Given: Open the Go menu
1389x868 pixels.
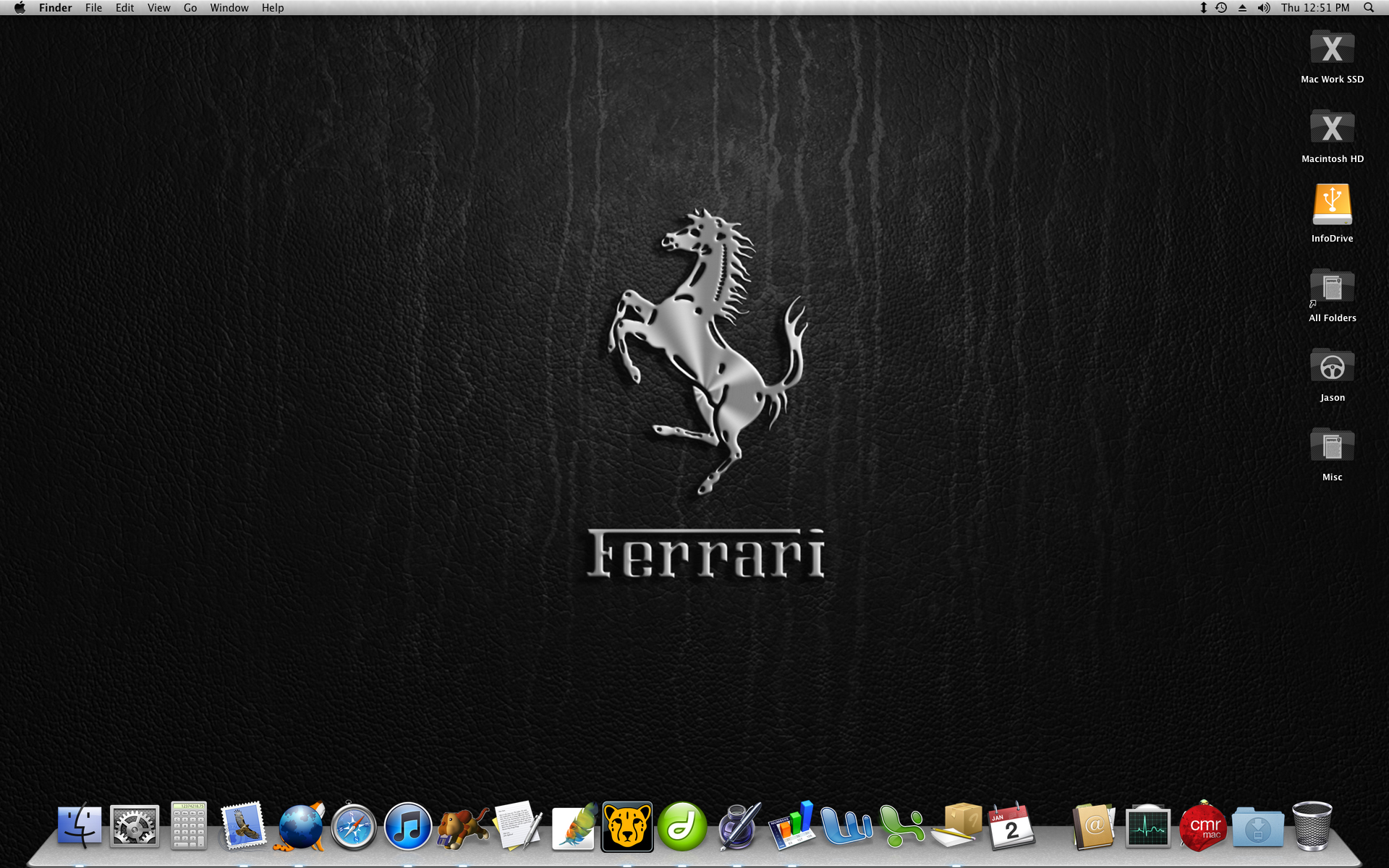Looking at the screenshot, I should click(190, 8).
